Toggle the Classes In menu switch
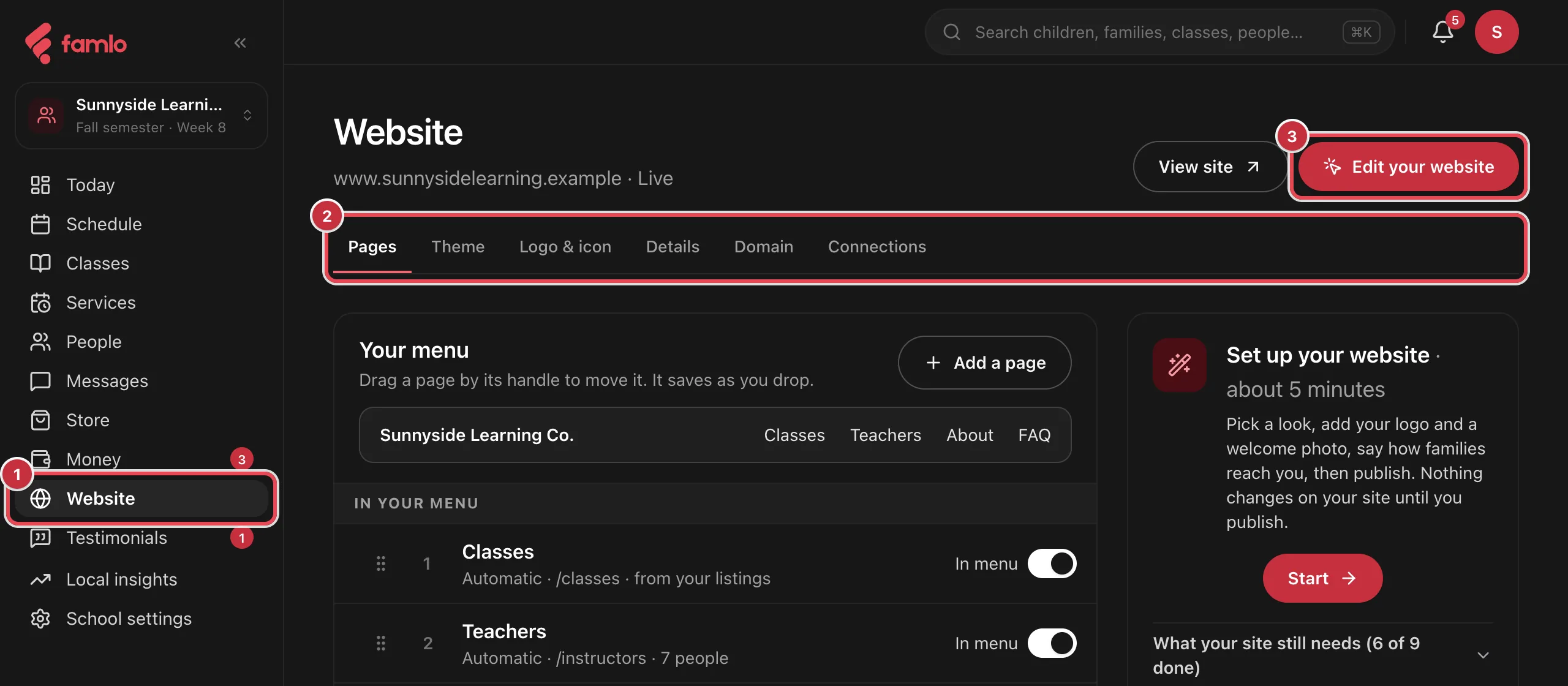 pyautogui.click(x=1052, y=563)
